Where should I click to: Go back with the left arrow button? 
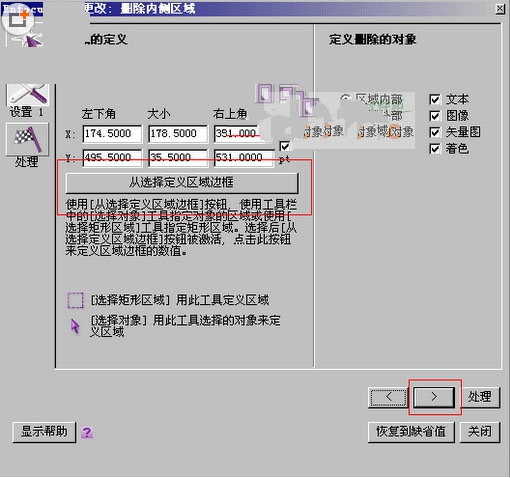(388, 397)
